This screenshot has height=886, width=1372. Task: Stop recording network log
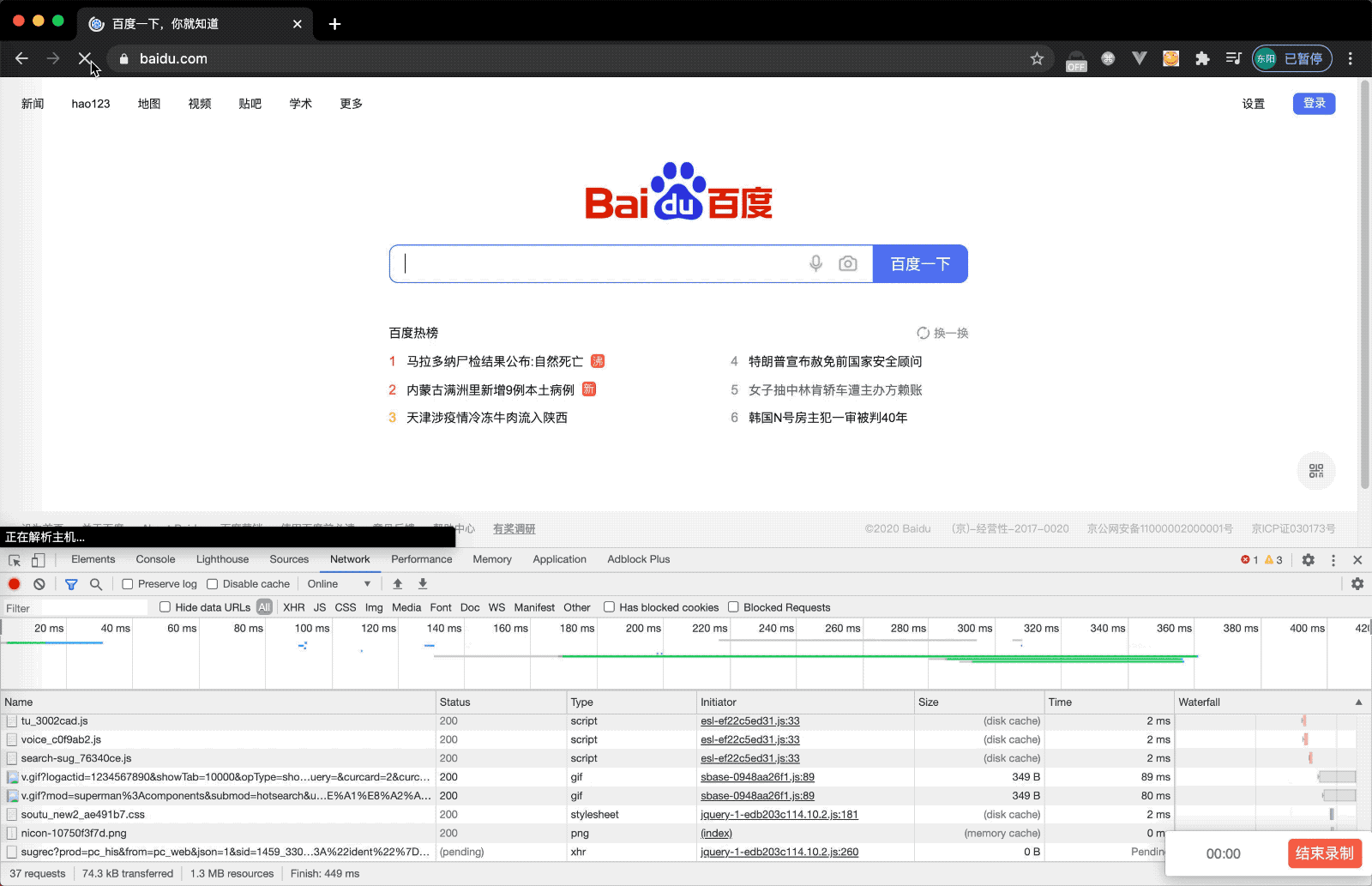14,583
